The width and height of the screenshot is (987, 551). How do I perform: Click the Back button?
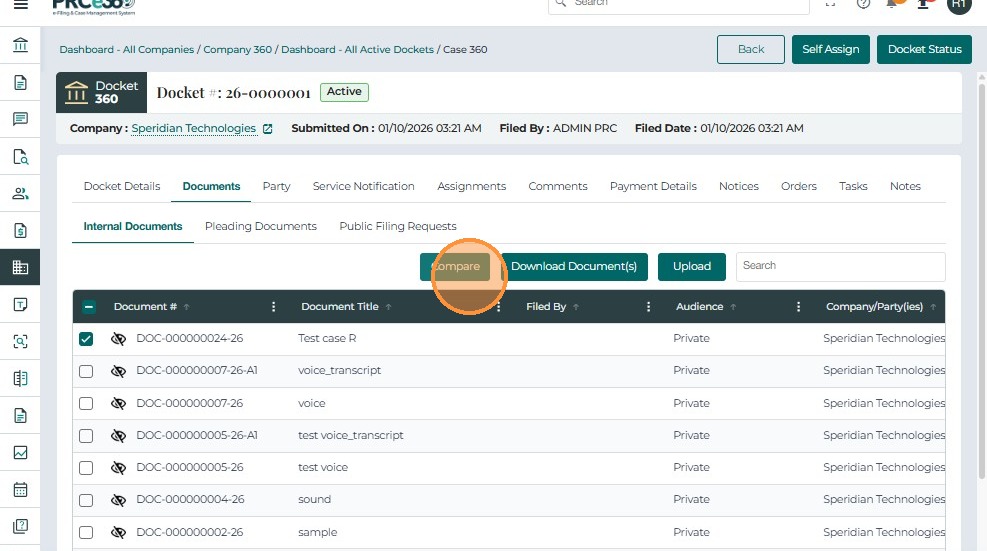(751, 49)
